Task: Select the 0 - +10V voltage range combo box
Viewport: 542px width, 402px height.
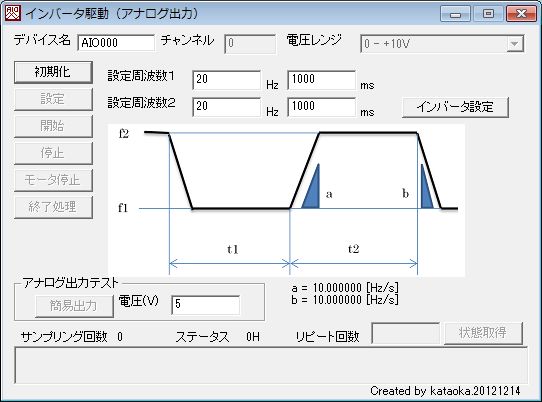Action: click(x=442, y=44)
